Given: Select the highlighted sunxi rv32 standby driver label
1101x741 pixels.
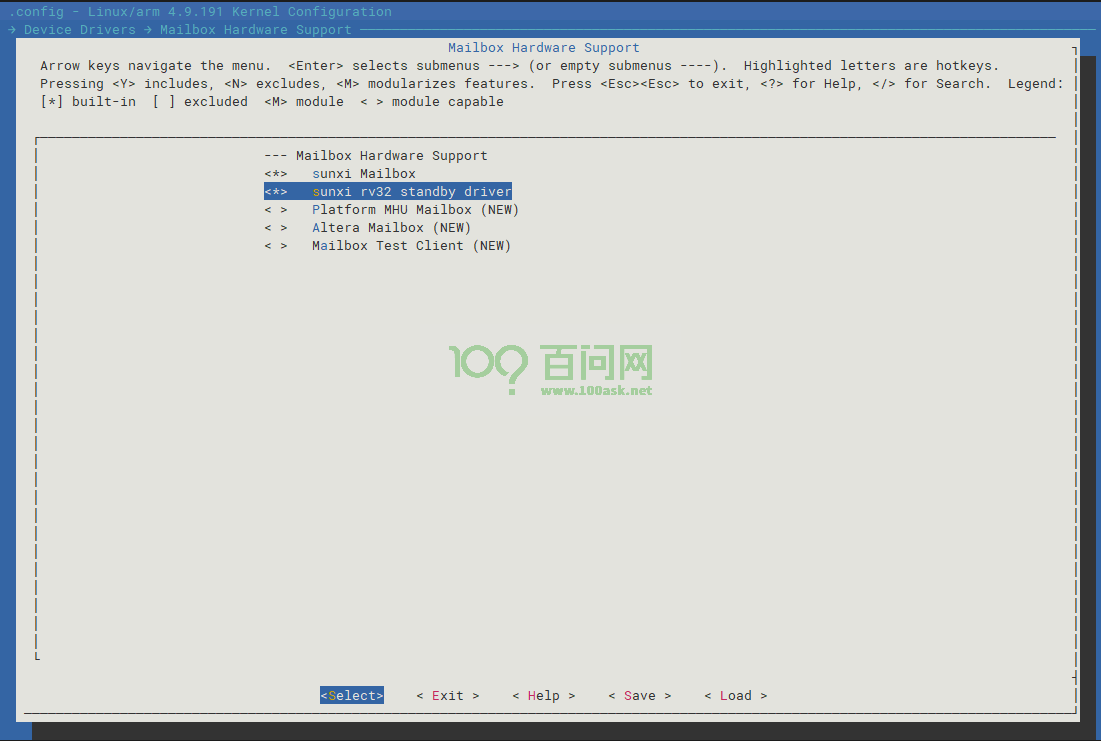Looking at the screenshot, I should pyautogui.click(x=411, y=192).
